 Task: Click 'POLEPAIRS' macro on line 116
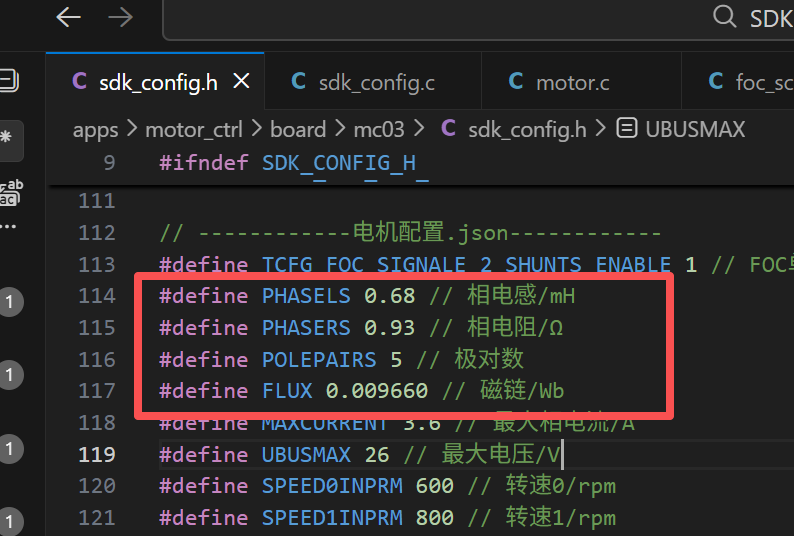pyautogui.click(x=319, y=360)
